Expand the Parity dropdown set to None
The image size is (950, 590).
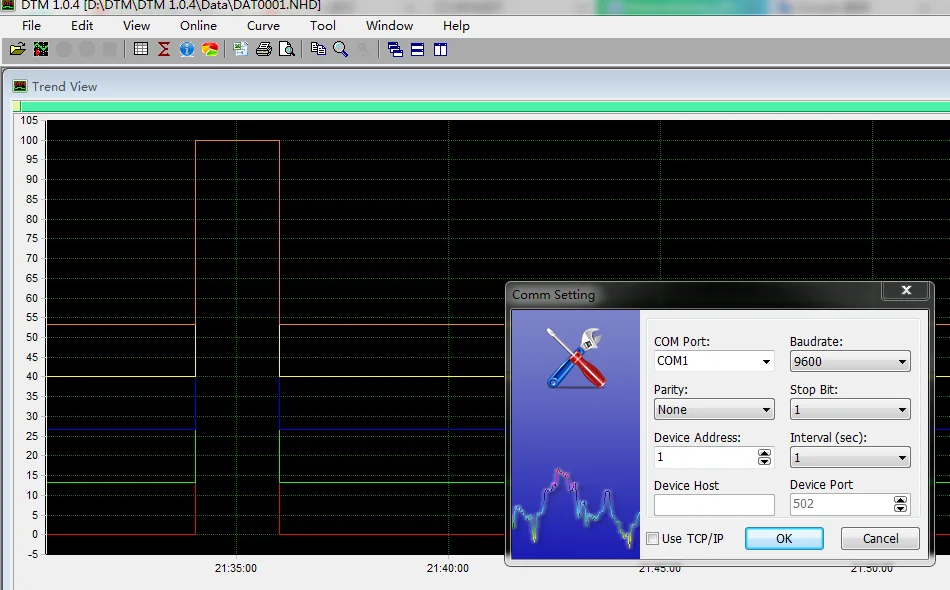[714, 409]
